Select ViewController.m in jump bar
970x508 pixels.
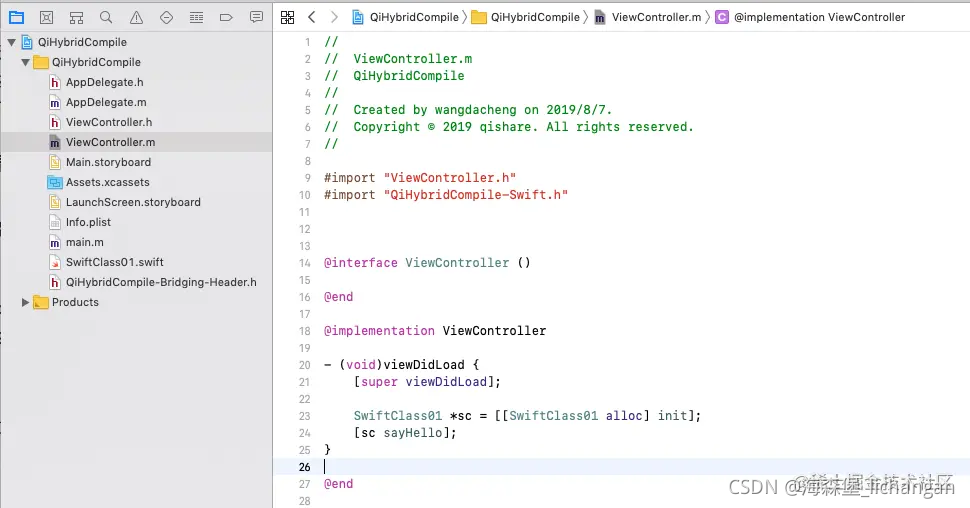point(648,17)
